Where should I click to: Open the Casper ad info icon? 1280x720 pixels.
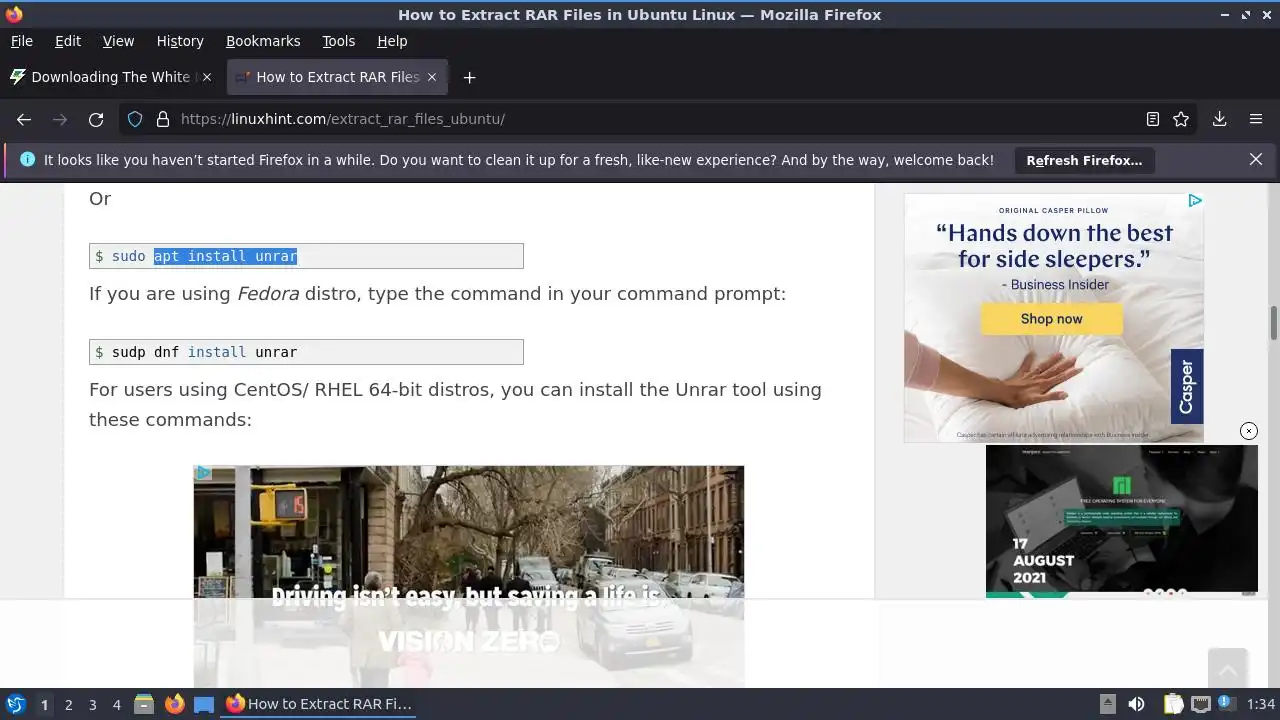pos(1195,201)
